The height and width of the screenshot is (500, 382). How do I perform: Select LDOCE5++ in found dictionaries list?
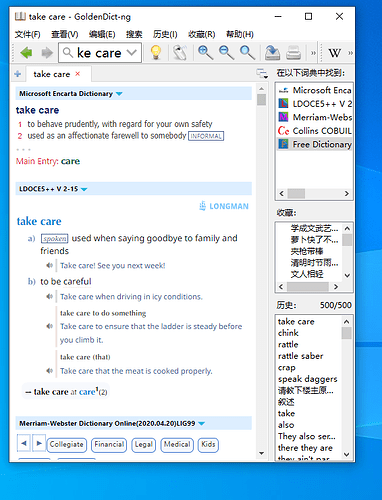tap(315, 104)
